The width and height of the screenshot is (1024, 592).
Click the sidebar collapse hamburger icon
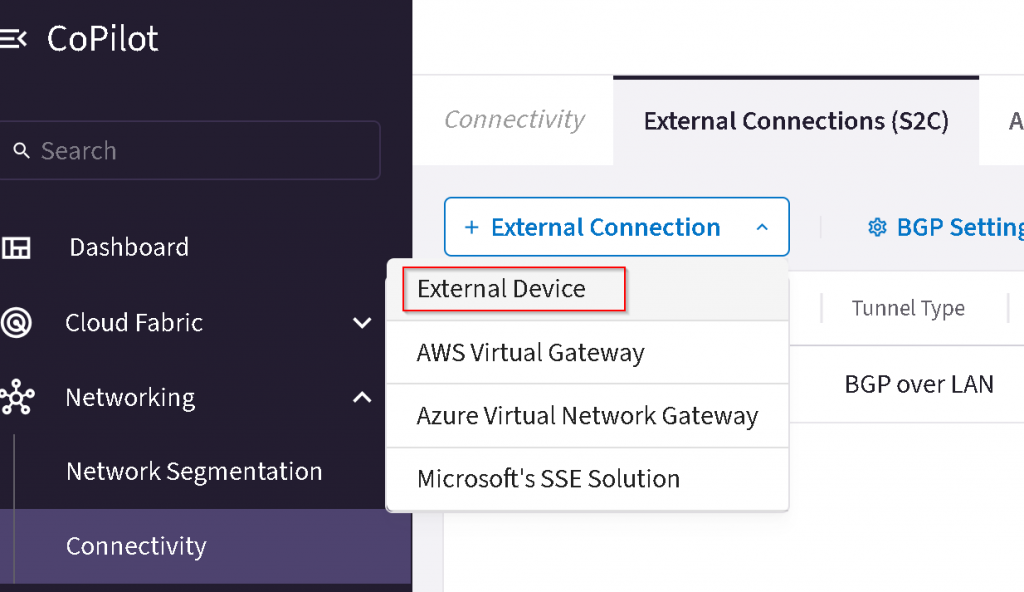[13, 39]
